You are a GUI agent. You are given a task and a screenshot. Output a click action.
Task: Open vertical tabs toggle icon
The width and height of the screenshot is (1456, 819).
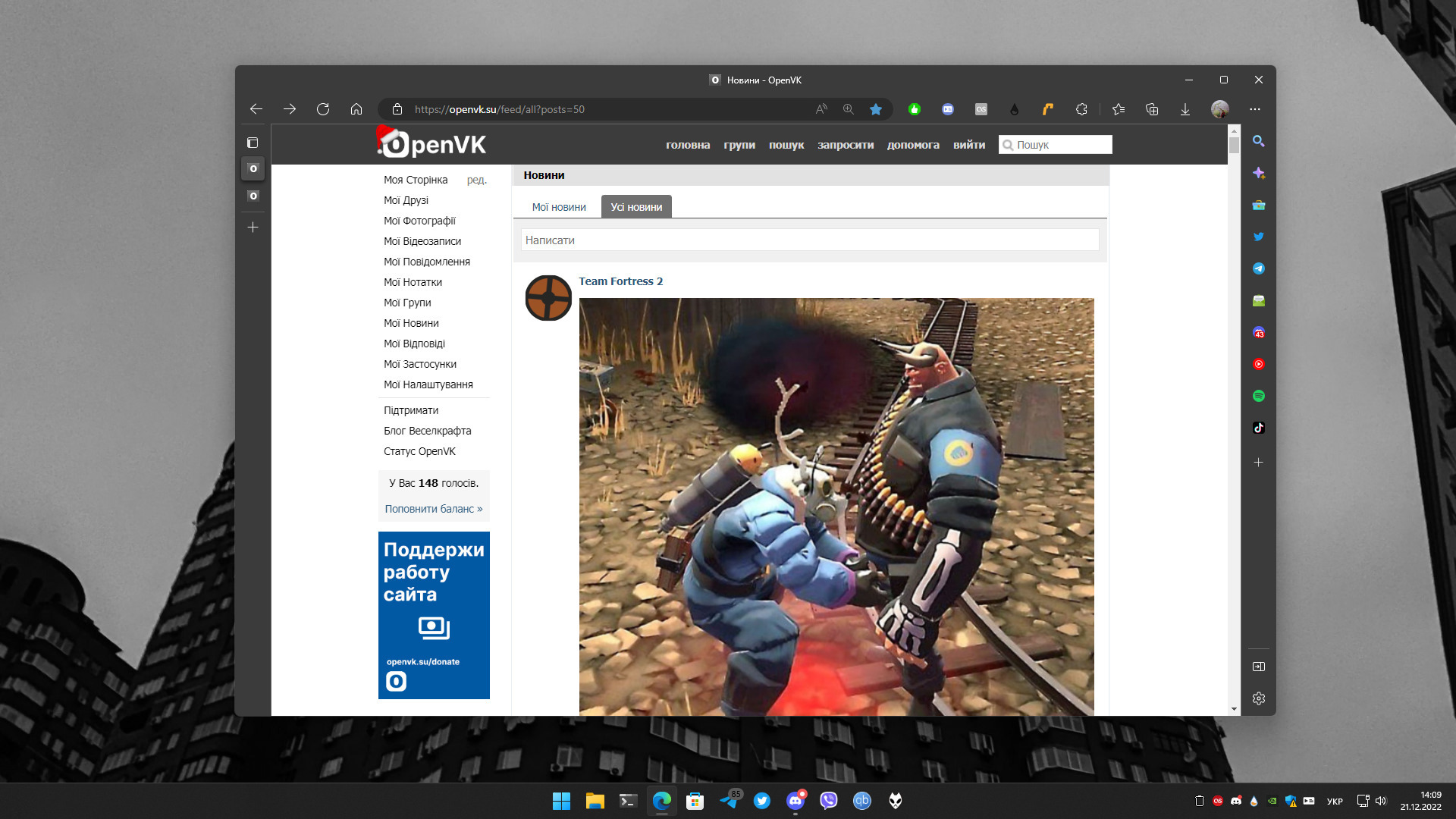pyautogui.click(x=253, y=143)
